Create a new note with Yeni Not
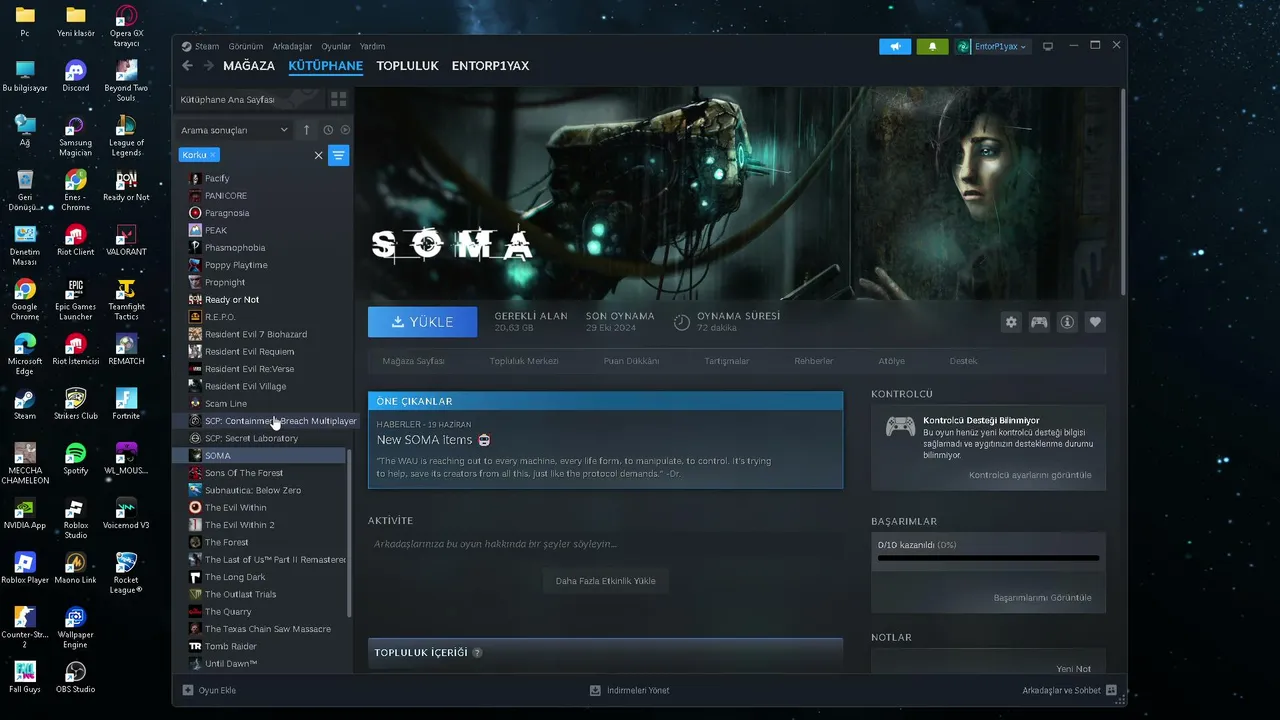 pos(1074,669)
